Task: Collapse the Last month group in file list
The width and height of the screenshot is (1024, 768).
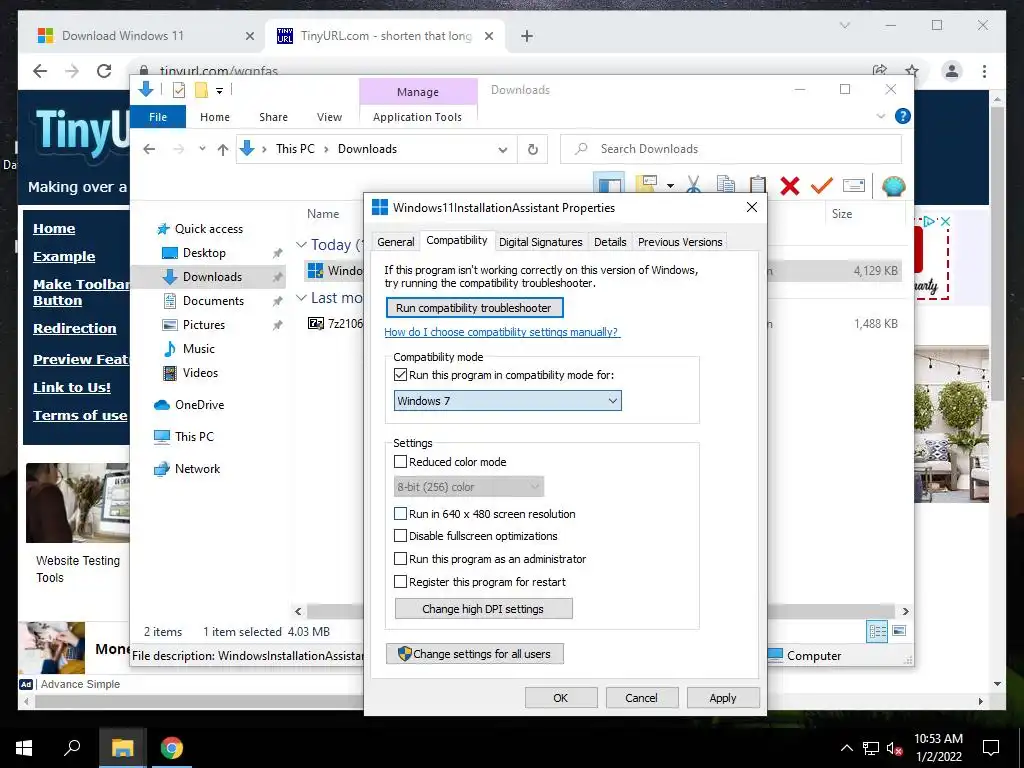Action: (x=301, y=298)
